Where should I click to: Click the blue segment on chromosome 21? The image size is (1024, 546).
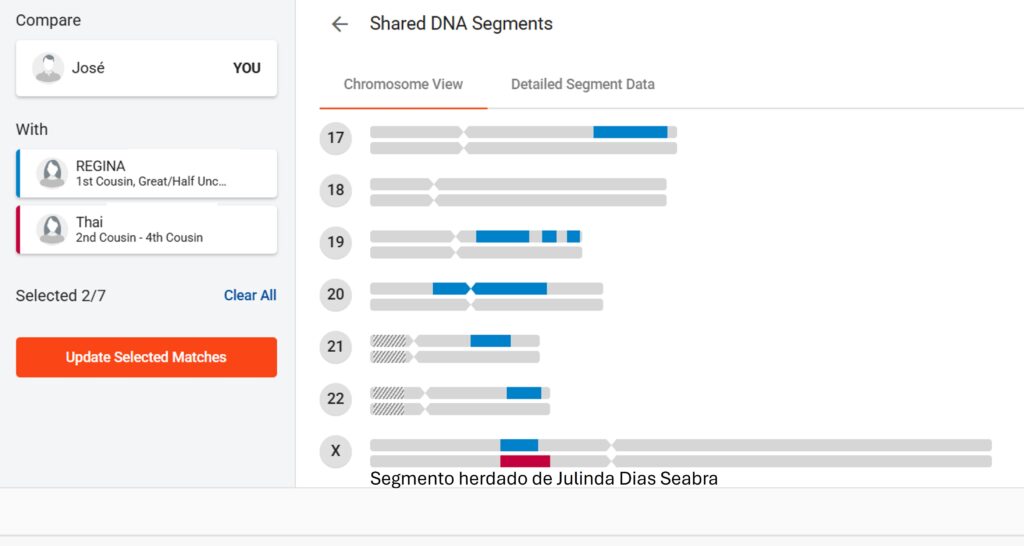point(490,341)
